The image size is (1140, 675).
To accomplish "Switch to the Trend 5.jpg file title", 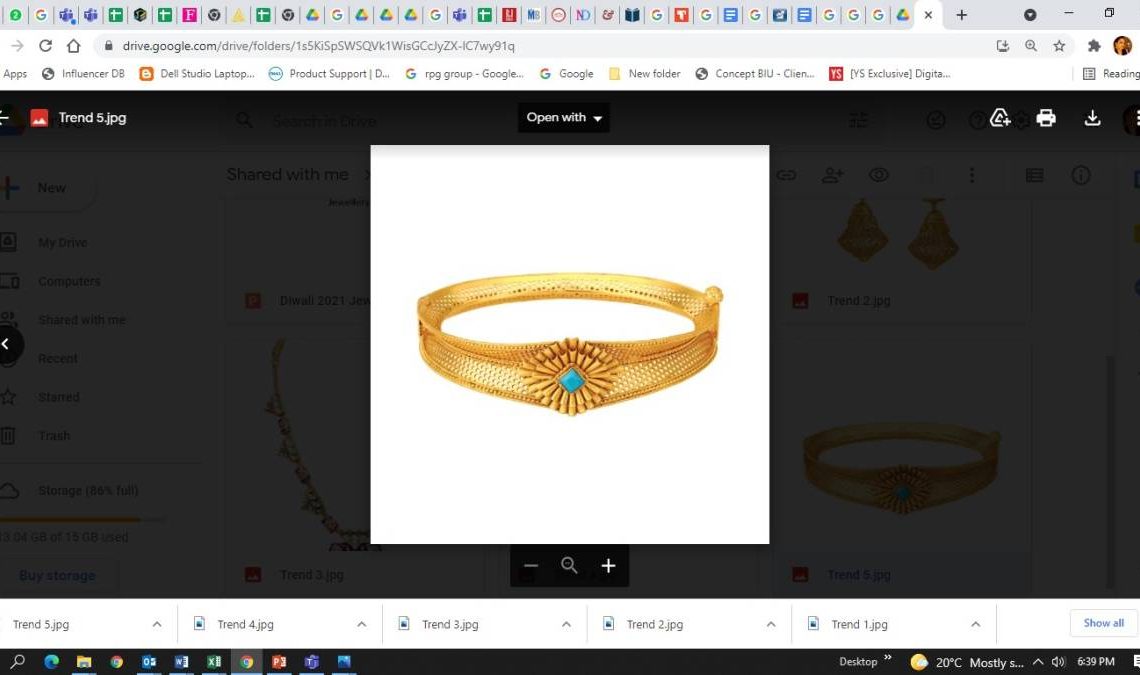I will (x=92, y=117).
